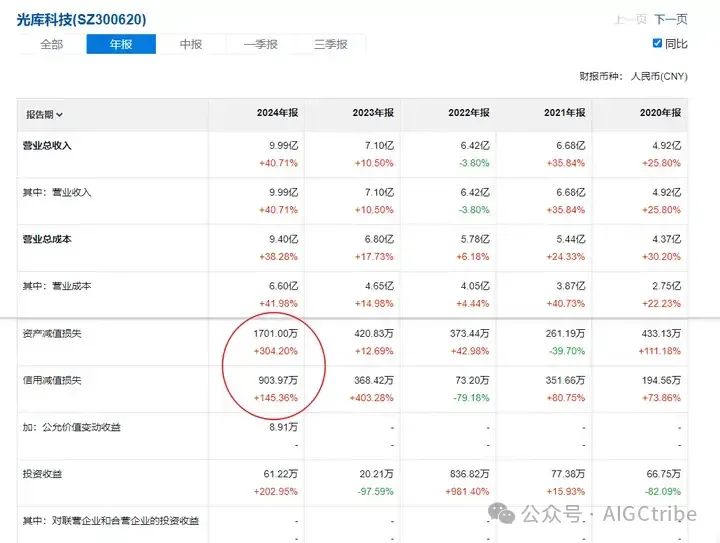
Task: Click the 1701.00万 asset impairment value
Action: [276, 334]
